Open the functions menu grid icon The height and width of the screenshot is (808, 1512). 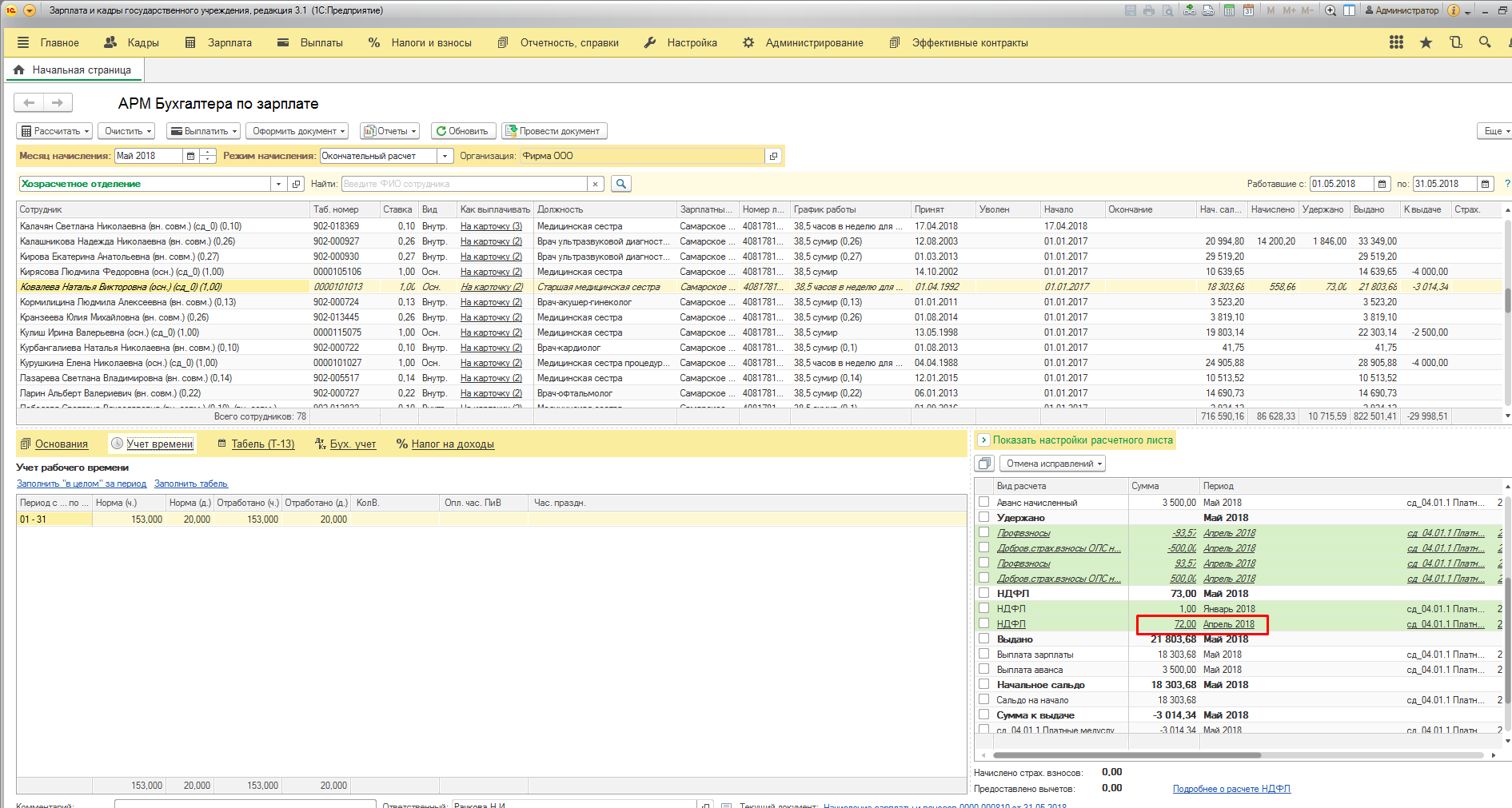click(1396, 42)
